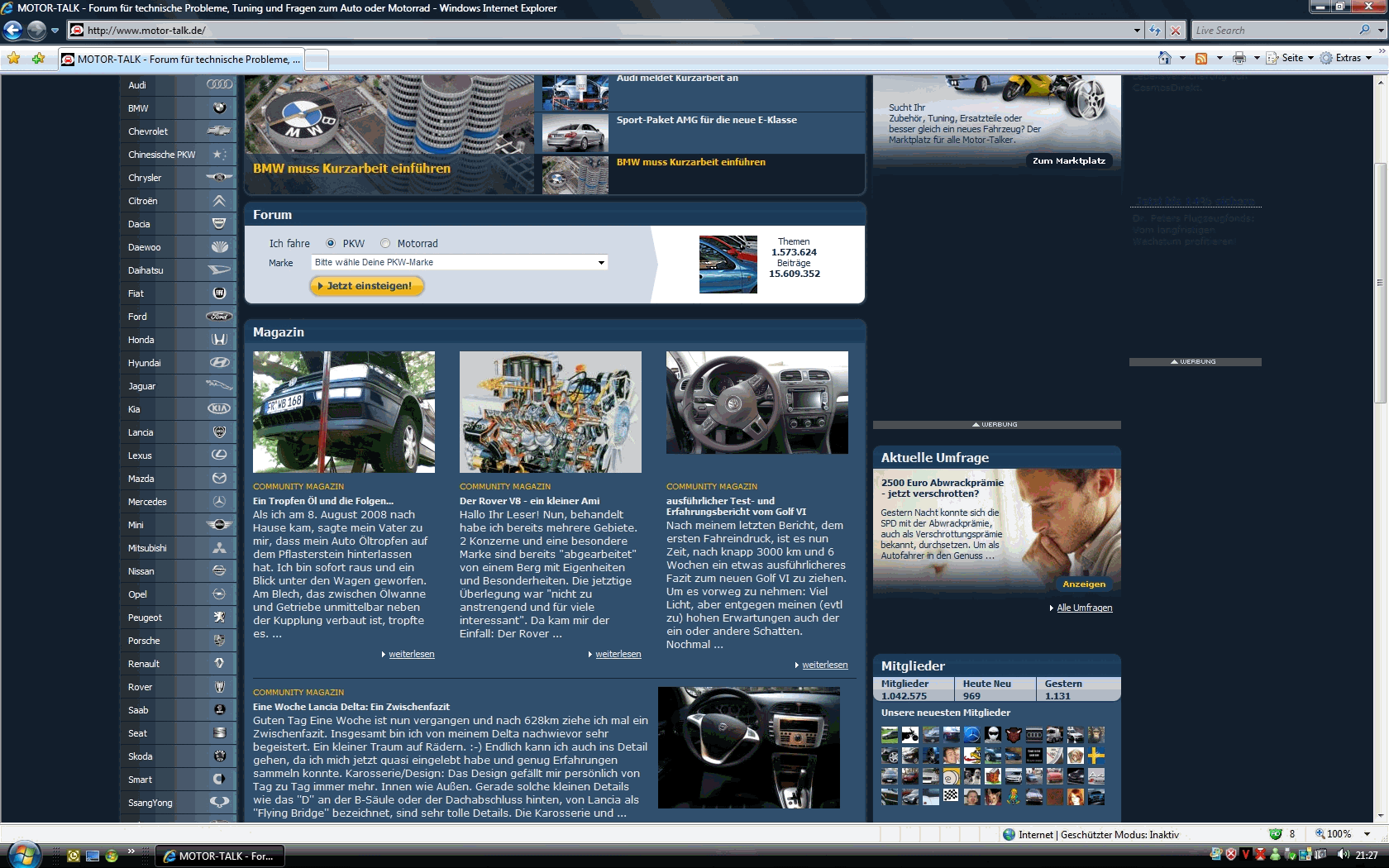Click the 'Zum Marktplatz' button

(1069, 160)
